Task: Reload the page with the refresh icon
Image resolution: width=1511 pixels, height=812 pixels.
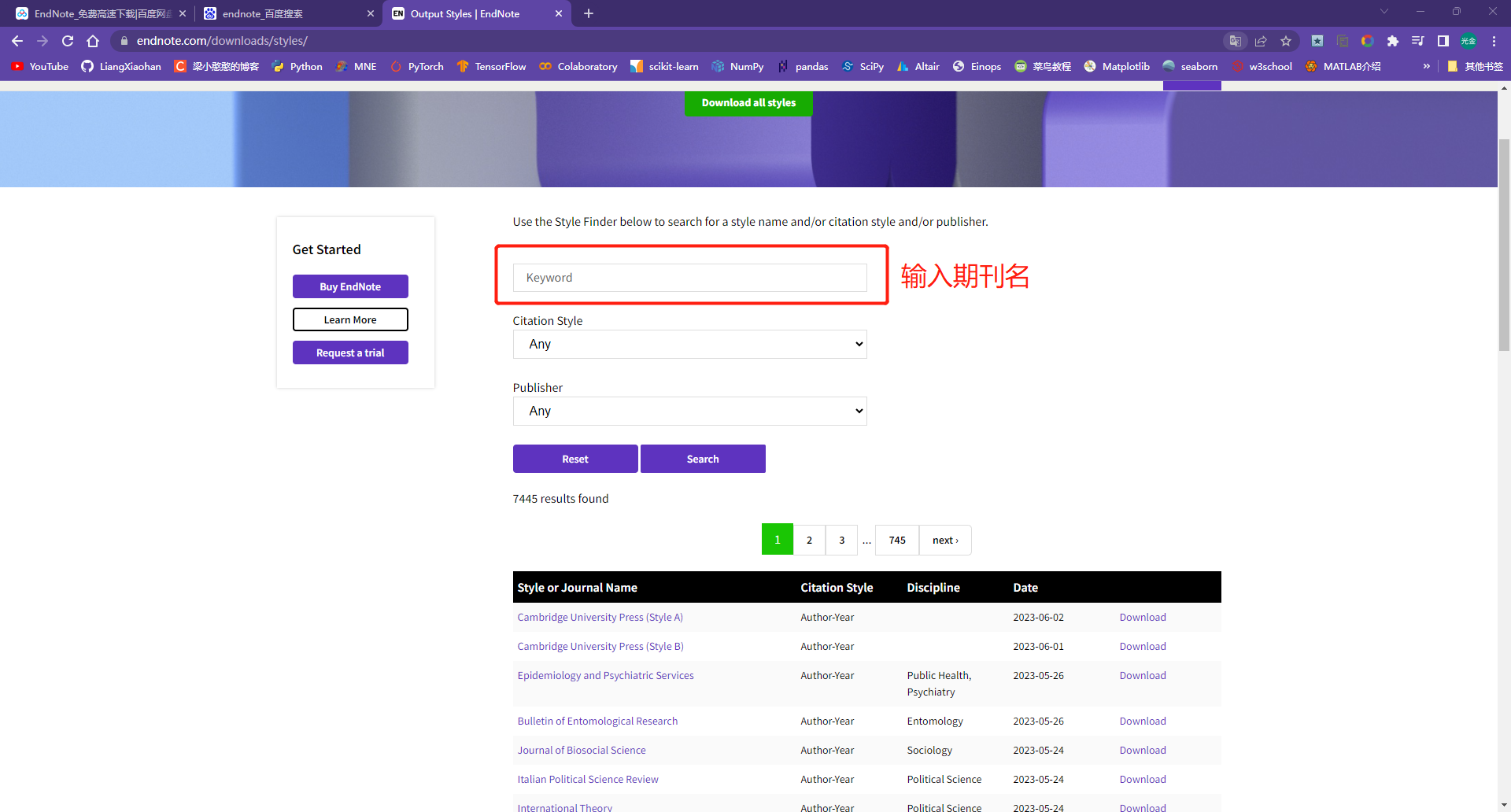Action: pyautogui.click(x=68, y=41)
